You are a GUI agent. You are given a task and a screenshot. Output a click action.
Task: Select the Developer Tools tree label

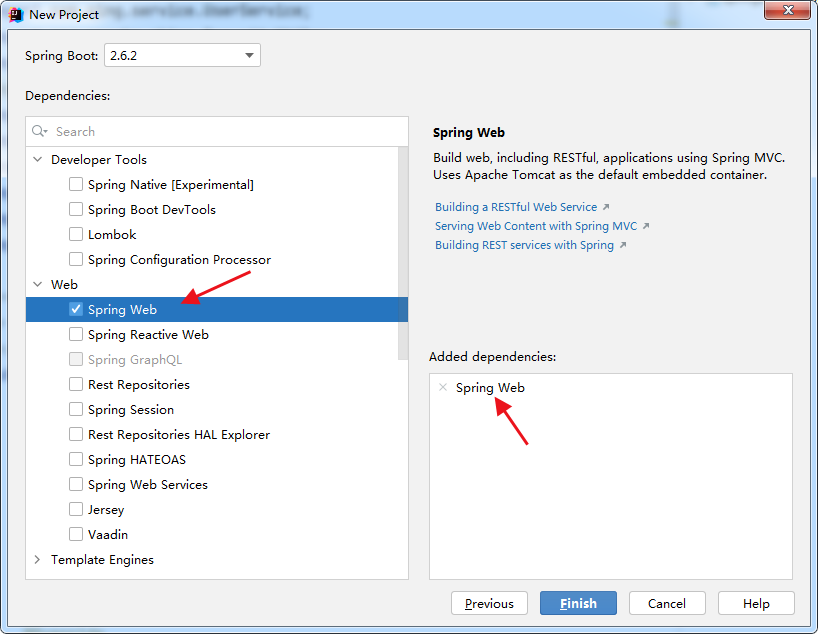(x=99, y=159)
